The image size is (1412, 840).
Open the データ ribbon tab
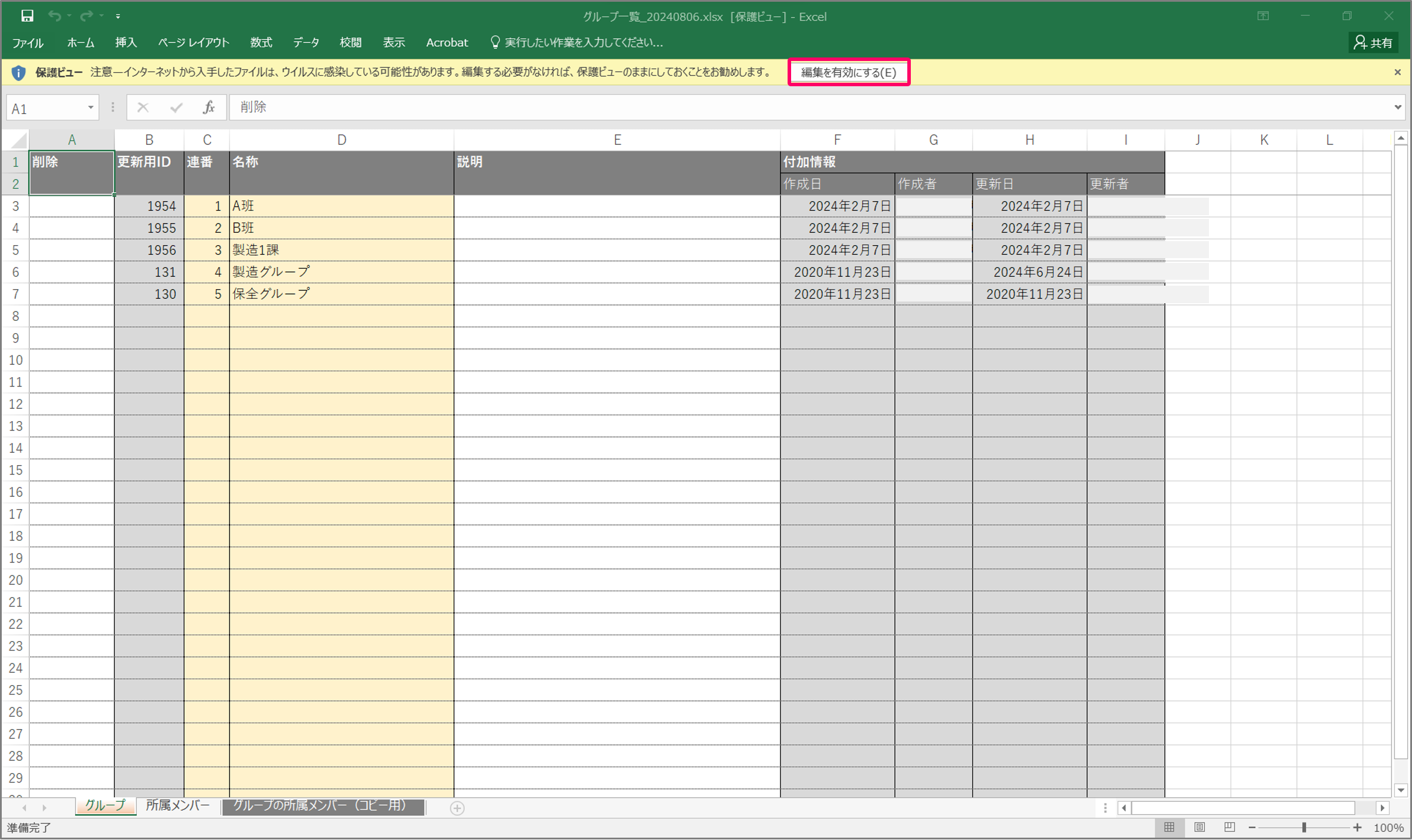tap(306, 42)
